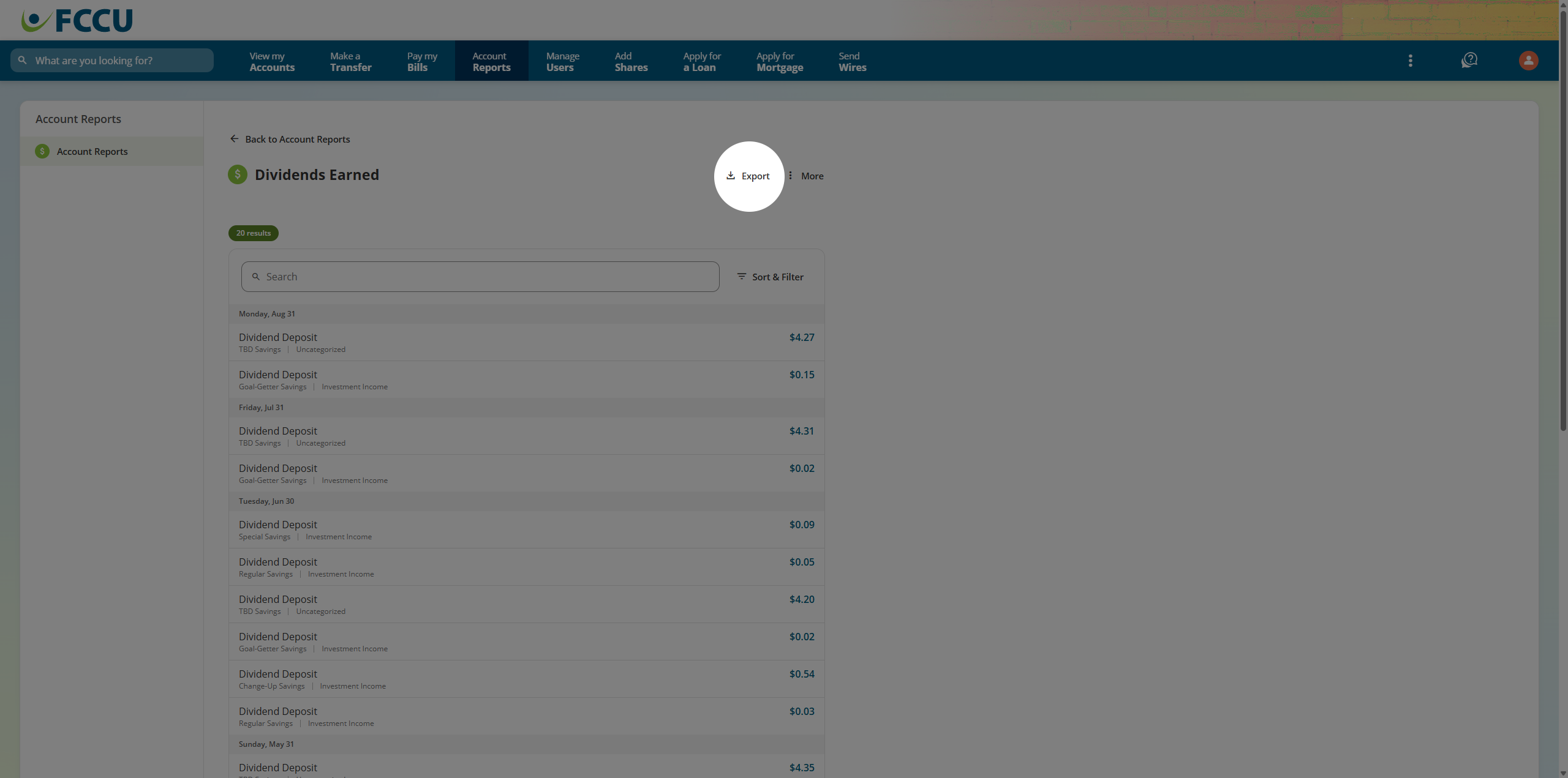Click the Export download icon

pyautogui.click(x=730, y=176)
